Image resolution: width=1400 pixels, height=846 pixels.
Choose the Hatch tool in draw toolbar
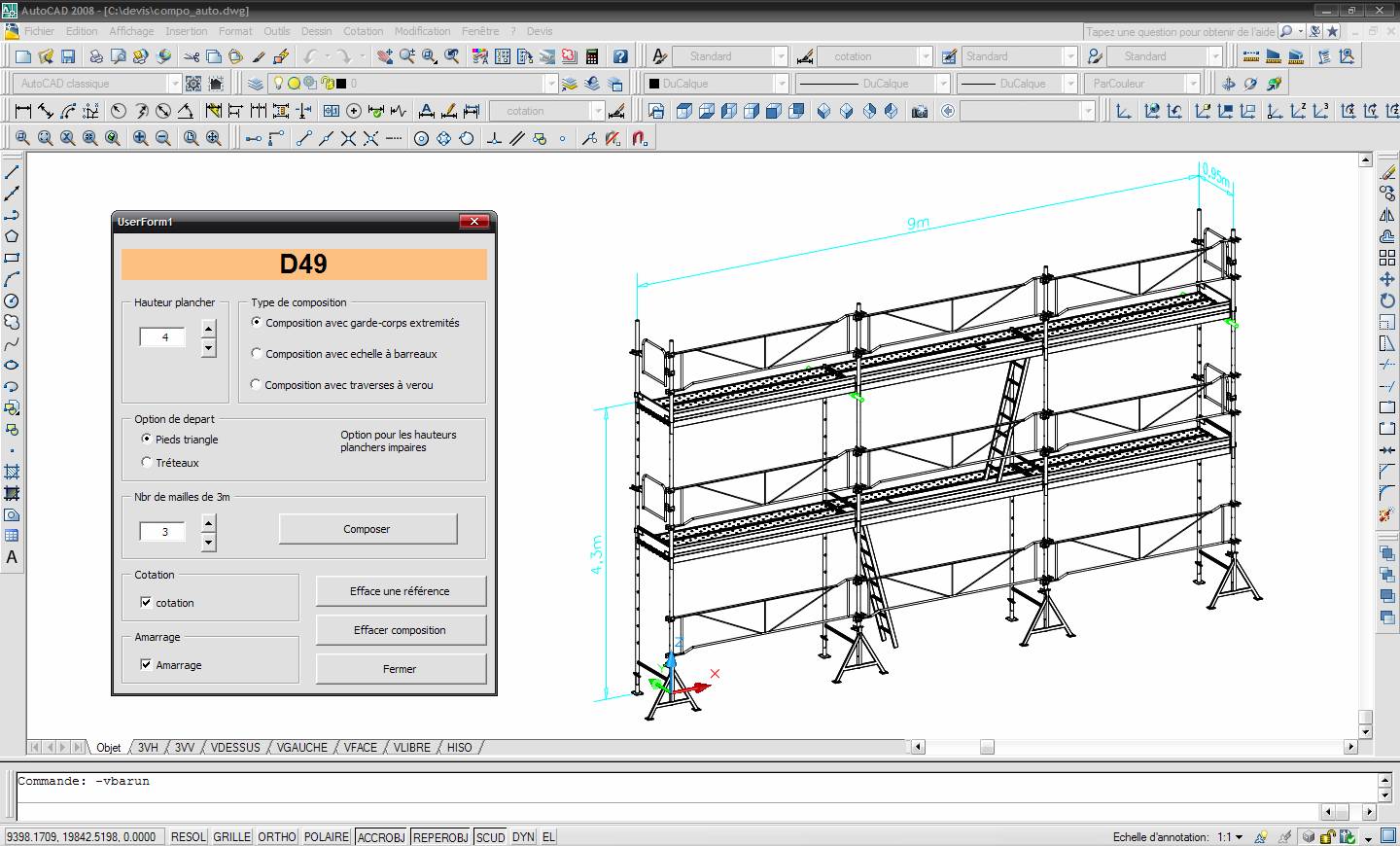(x=12, y=472)
